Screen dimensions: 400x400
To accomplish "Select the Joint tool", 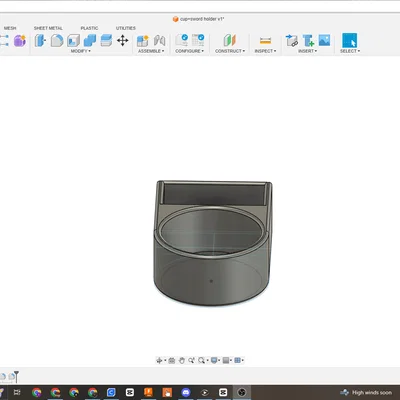I will pyautogui.click(x=160, y=41).
